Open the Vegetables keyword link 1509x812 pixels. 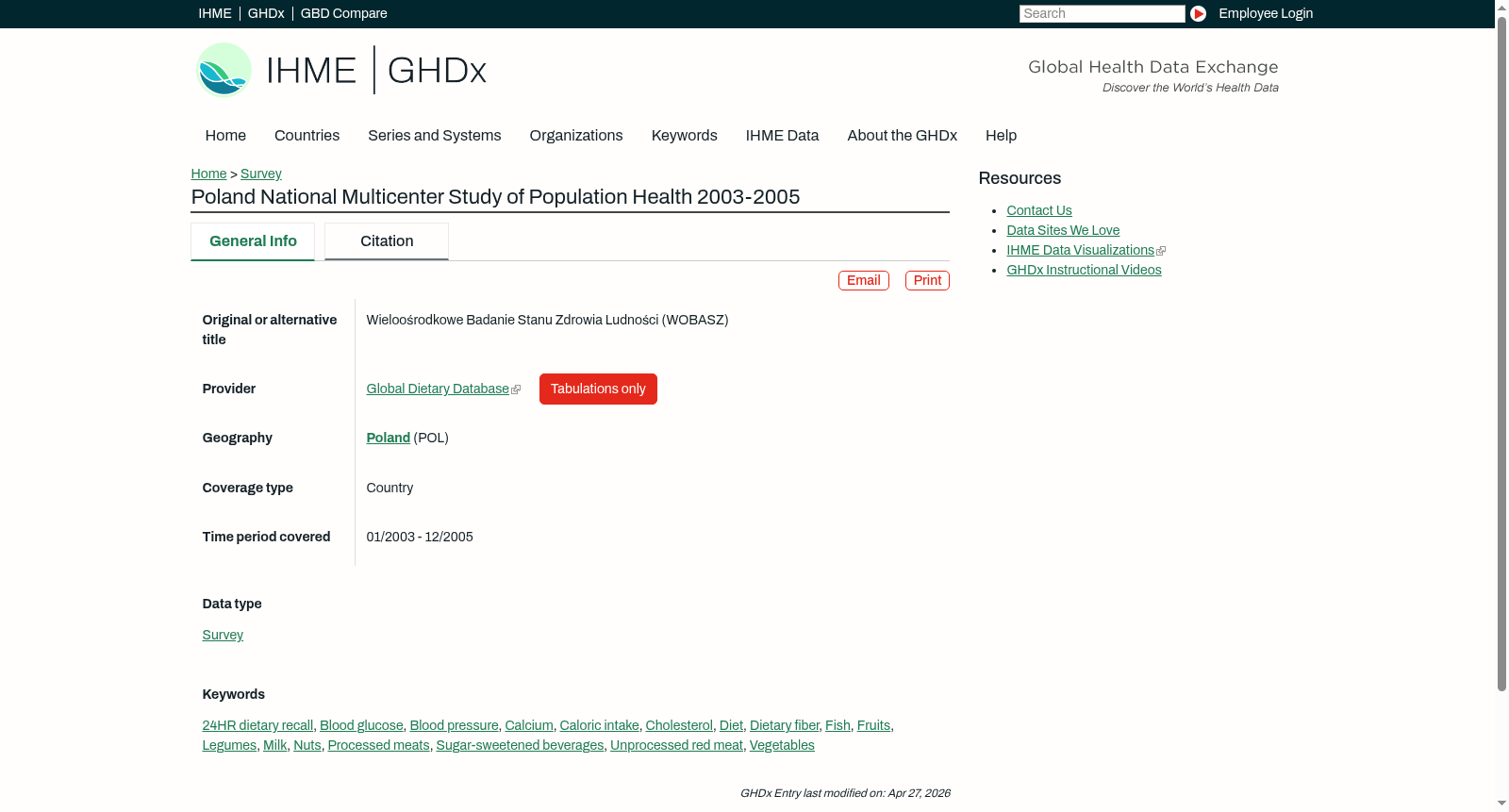pyautogui.click(x=782, y=746)
